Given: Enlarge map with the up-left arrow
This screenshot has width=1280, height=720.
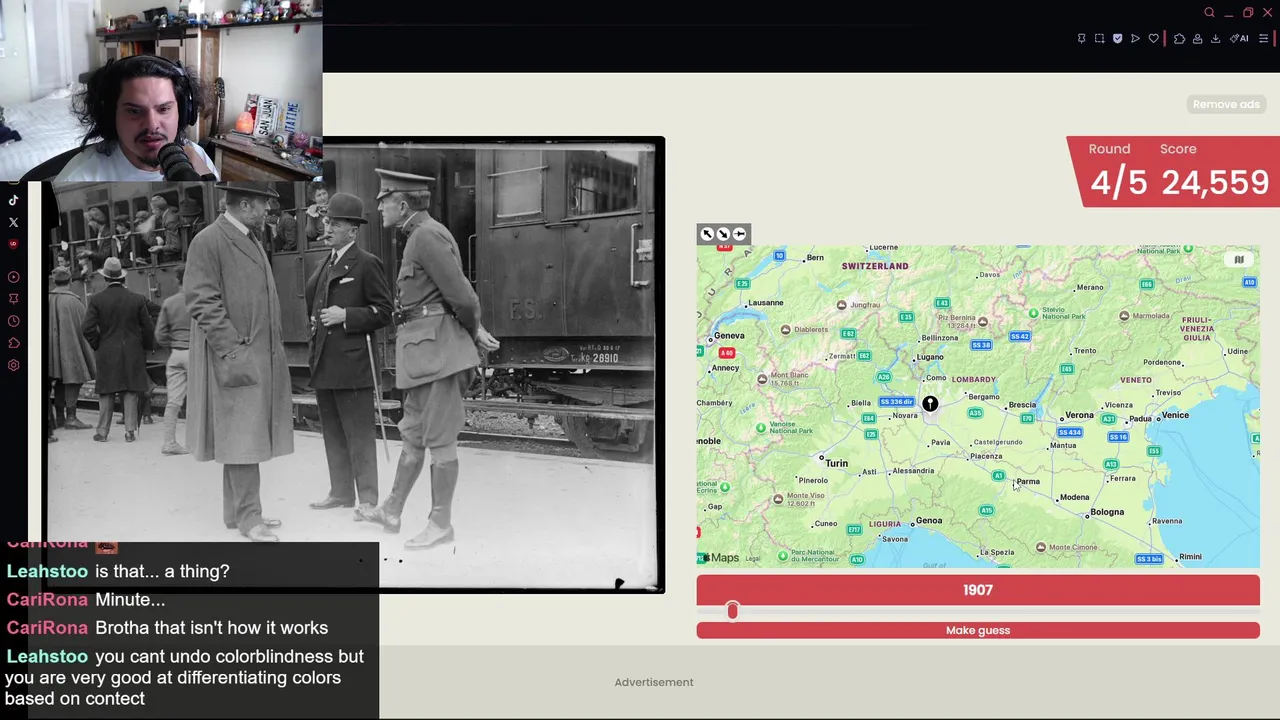Looking at the screenshot, I should (x=707, y=234).
